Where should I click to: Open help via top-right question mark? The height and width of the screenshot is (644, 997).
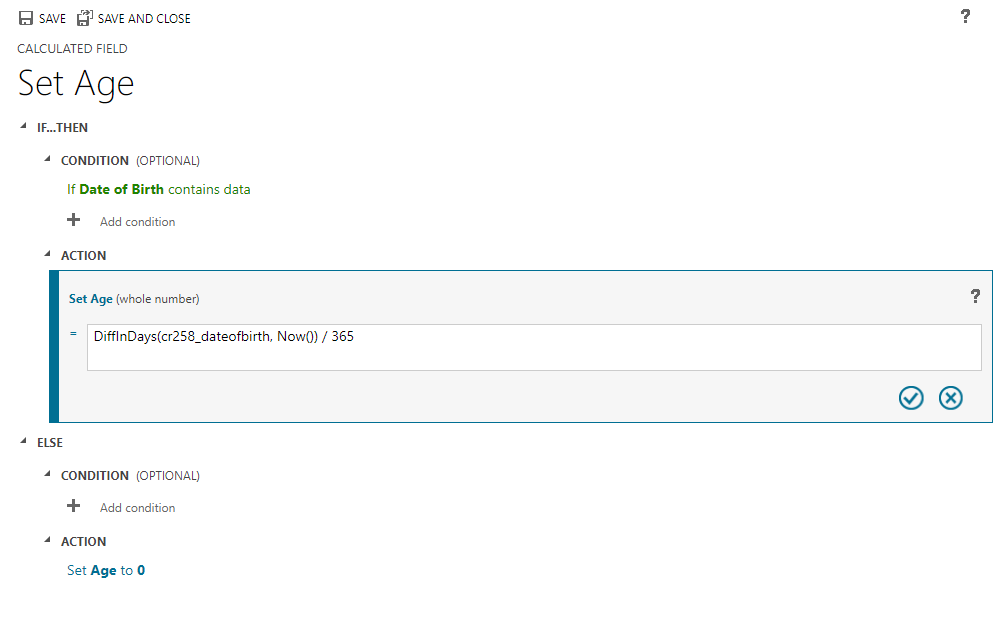tap(964, 16)
